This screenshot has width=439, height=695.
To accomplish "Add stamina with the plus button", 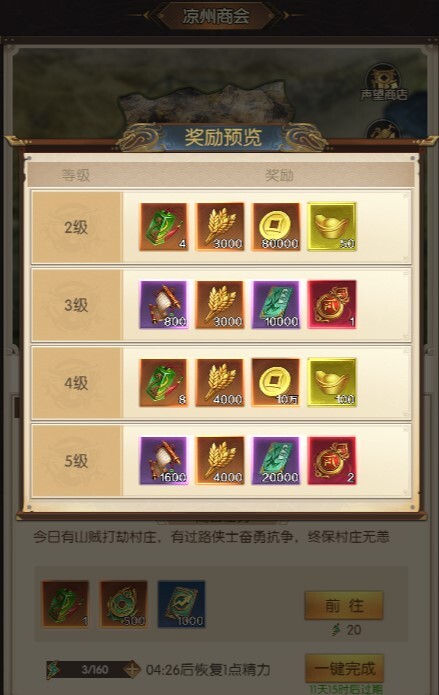I will tap(132, 669).
